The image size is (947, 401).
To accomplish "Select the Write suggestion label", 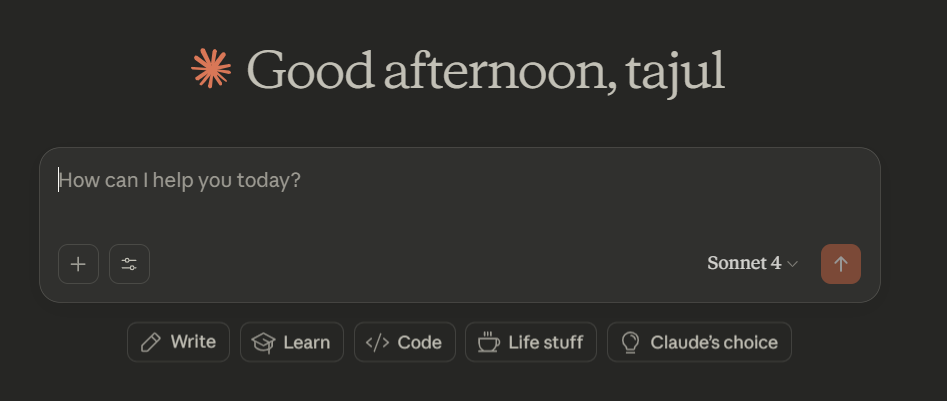I will coord(193,342).
